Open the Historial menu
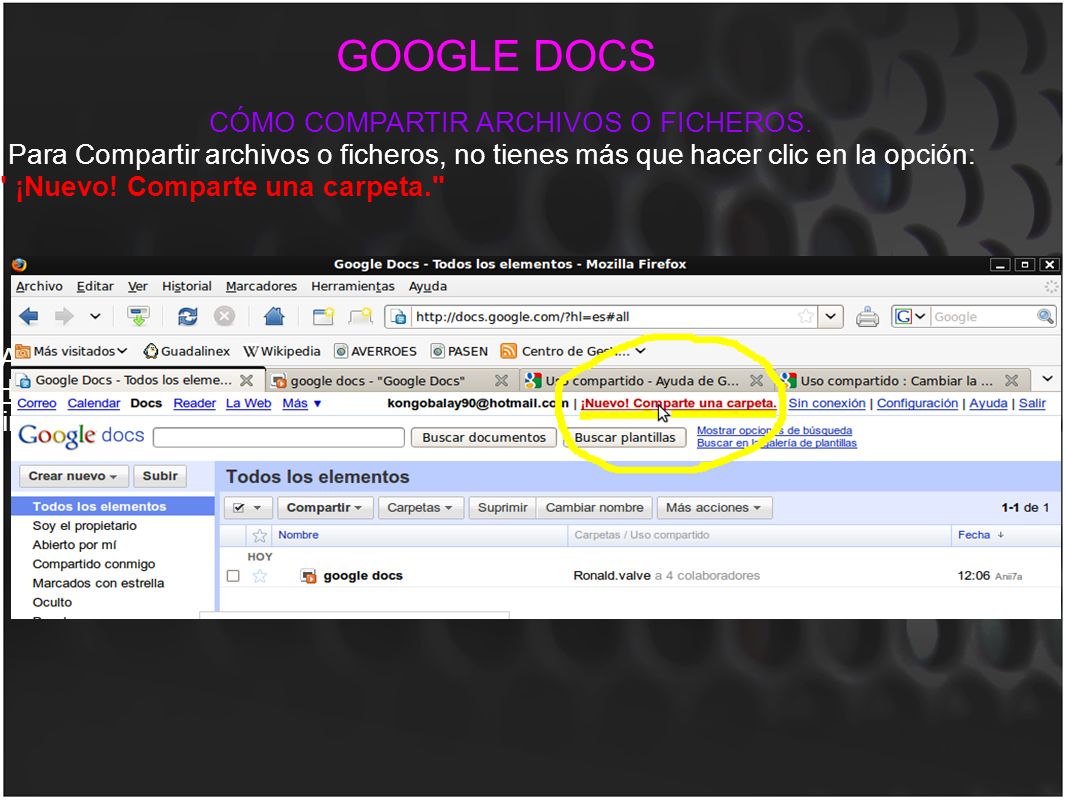Viewport: 1066px width, 800px height. point(186,286)
